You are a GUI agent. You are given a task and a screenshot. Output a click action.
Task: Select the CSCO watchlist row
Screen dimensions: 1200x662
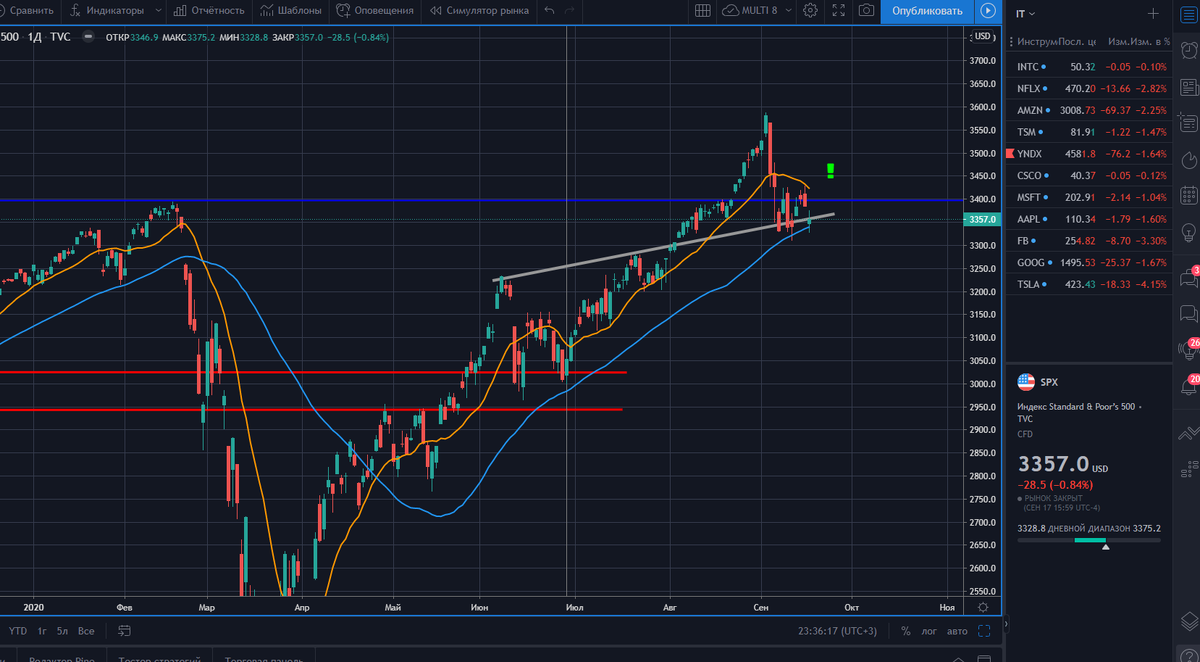click(x=1087, y=175)
